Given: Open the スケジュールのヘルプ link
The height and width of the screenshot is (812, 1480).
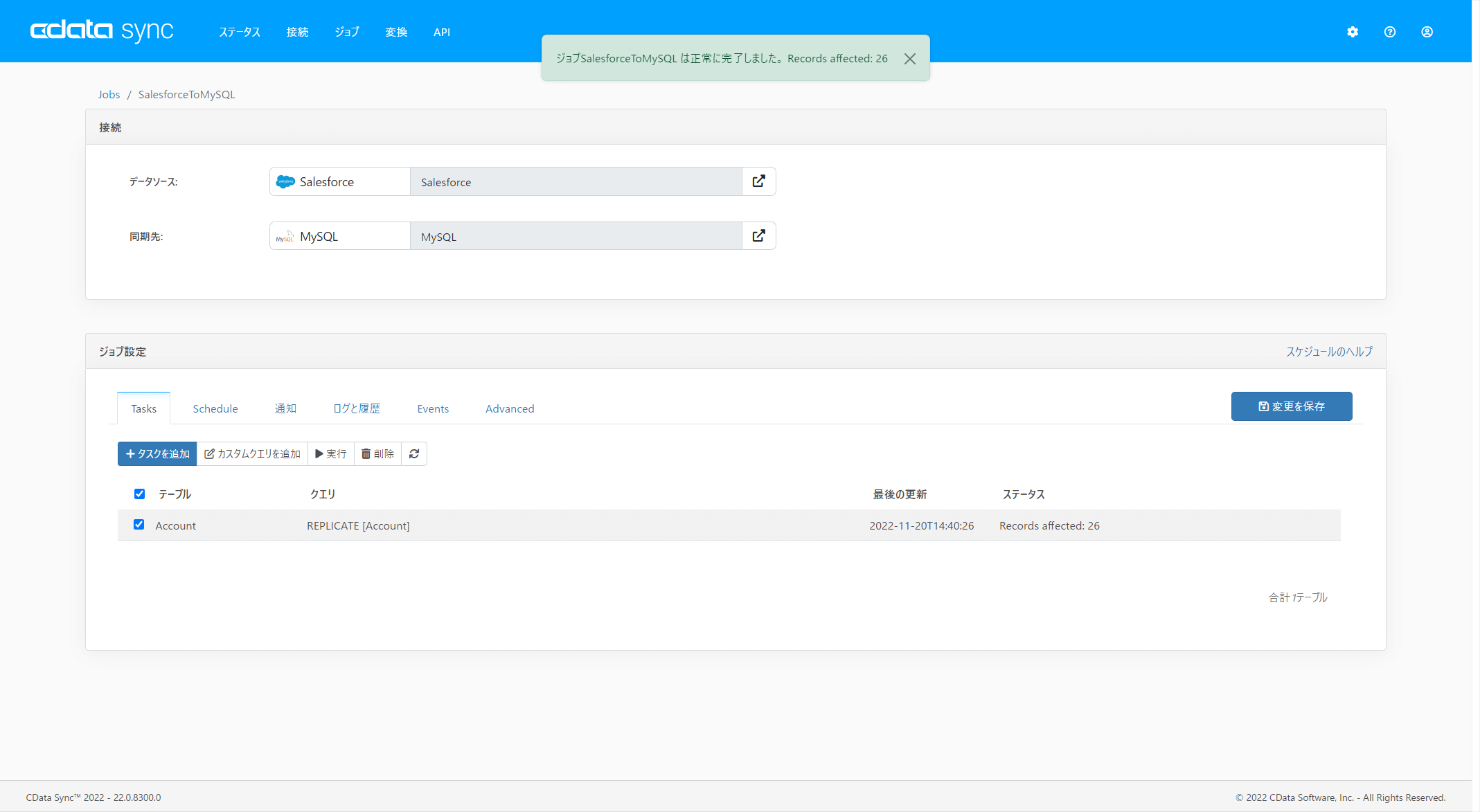Looking at the screenshot, I should pos(1329,352).
